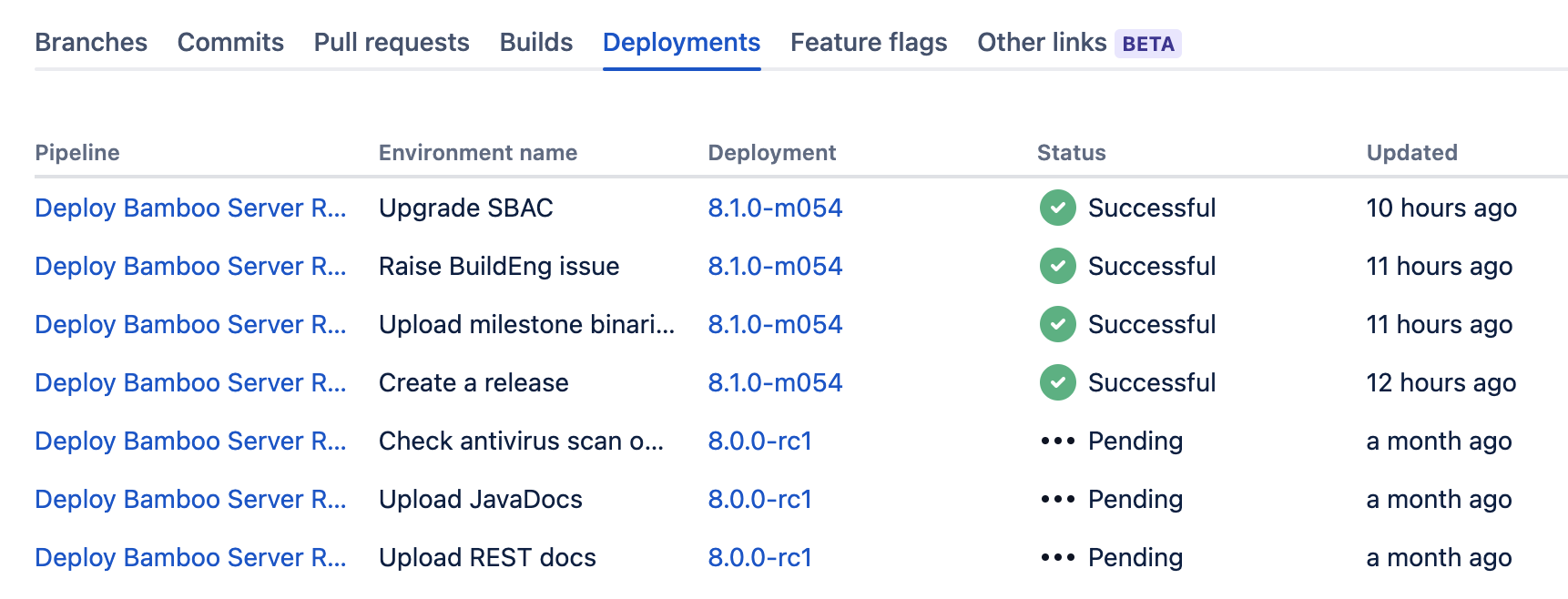Click Successful status text for Upgrade SBAC
The width and height of the screenshot is (1568, 599).
1152,208
